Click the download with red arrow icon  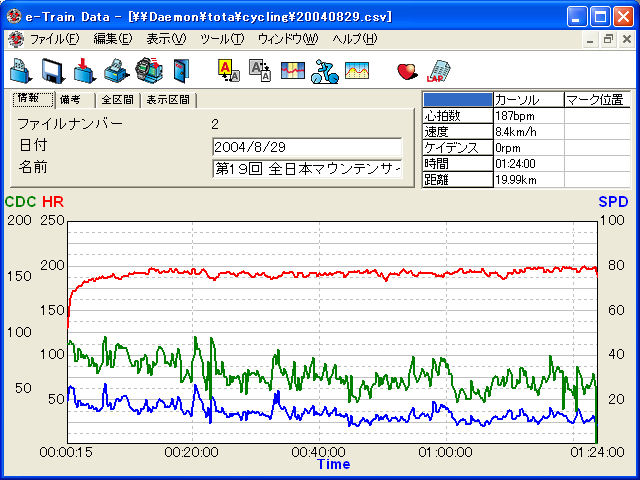(x=84, y=70)
